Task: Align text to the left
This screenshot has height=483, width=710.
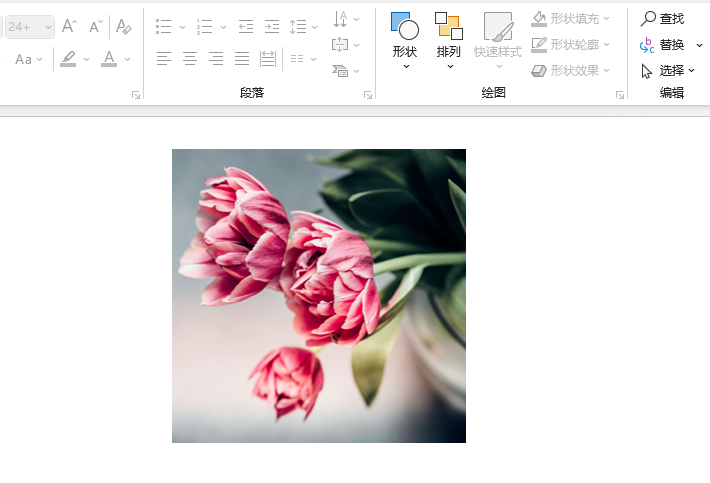Action: click(163, 59)
